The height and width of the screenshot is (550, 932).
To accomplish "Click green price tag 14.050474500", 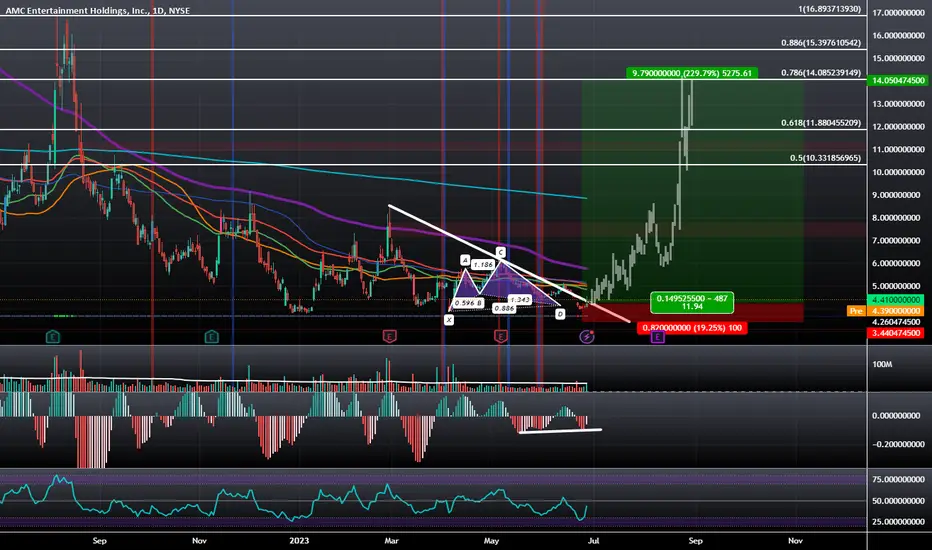I will [x=898, y=80].
